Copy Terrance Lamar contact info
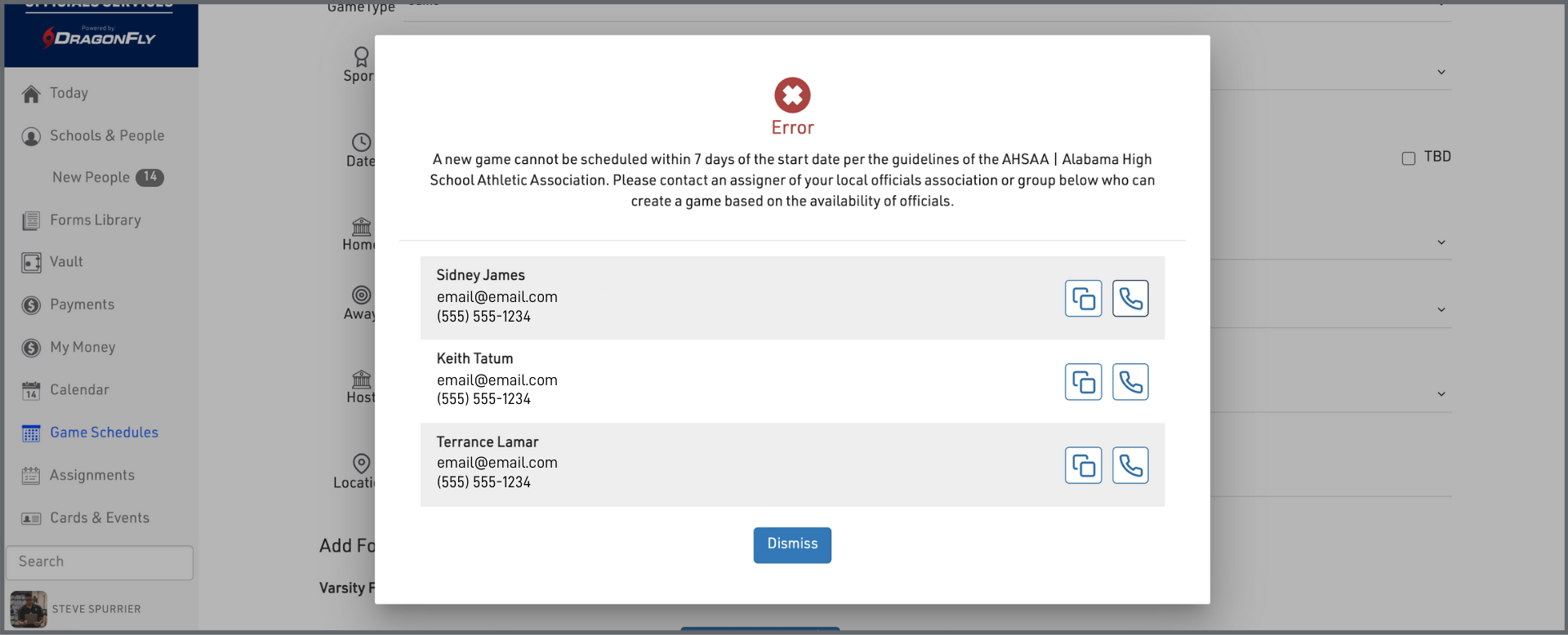 point(1083,465)
